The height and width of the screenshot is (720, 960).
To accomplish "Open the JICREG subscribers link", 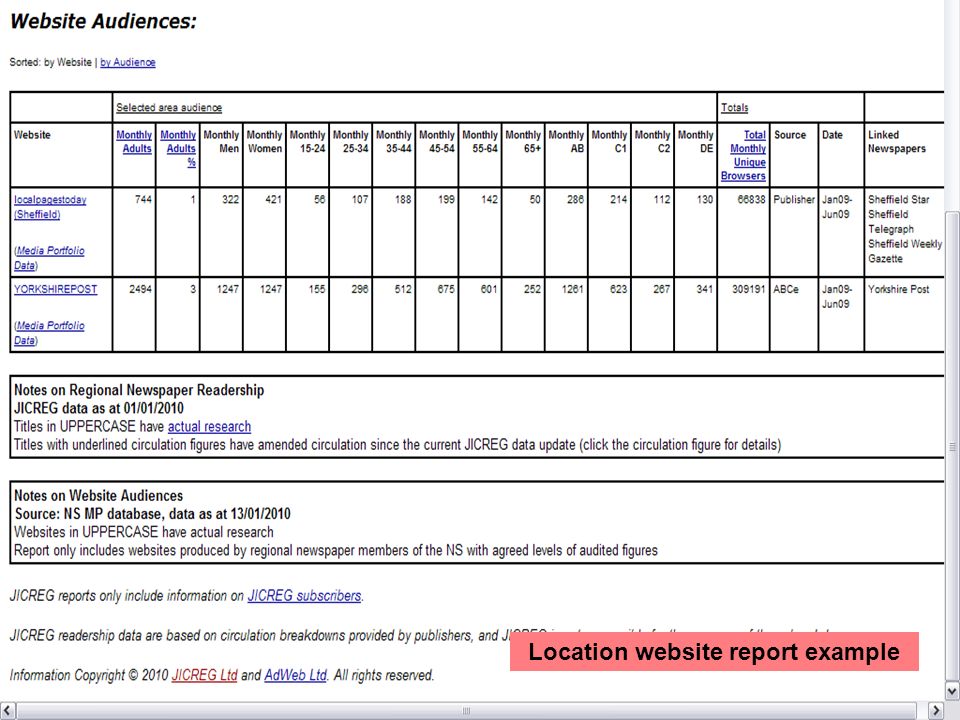I will [x=304, y=595].
